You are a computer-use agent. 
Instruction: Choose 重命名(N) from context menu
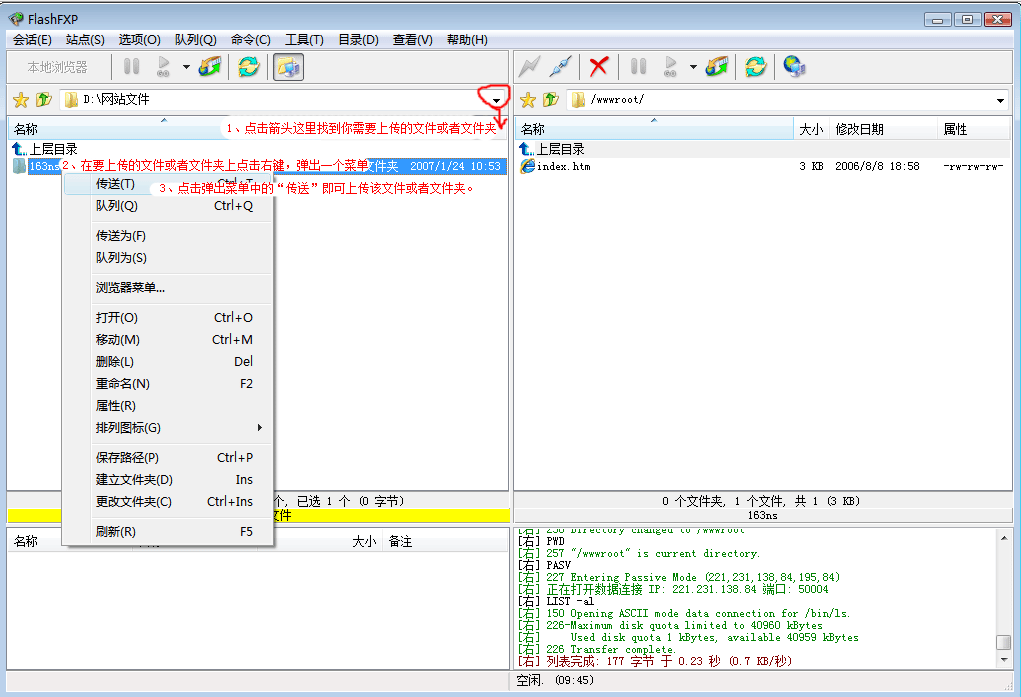click(x=122, y=384)
